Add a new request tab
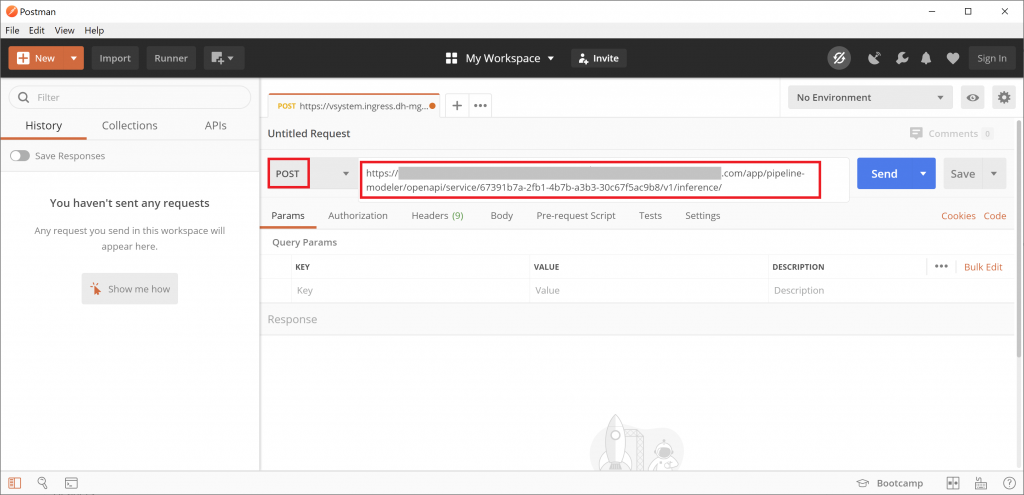Image resolution: width=1024 pixels, height=495 pixels. point(457,106)
